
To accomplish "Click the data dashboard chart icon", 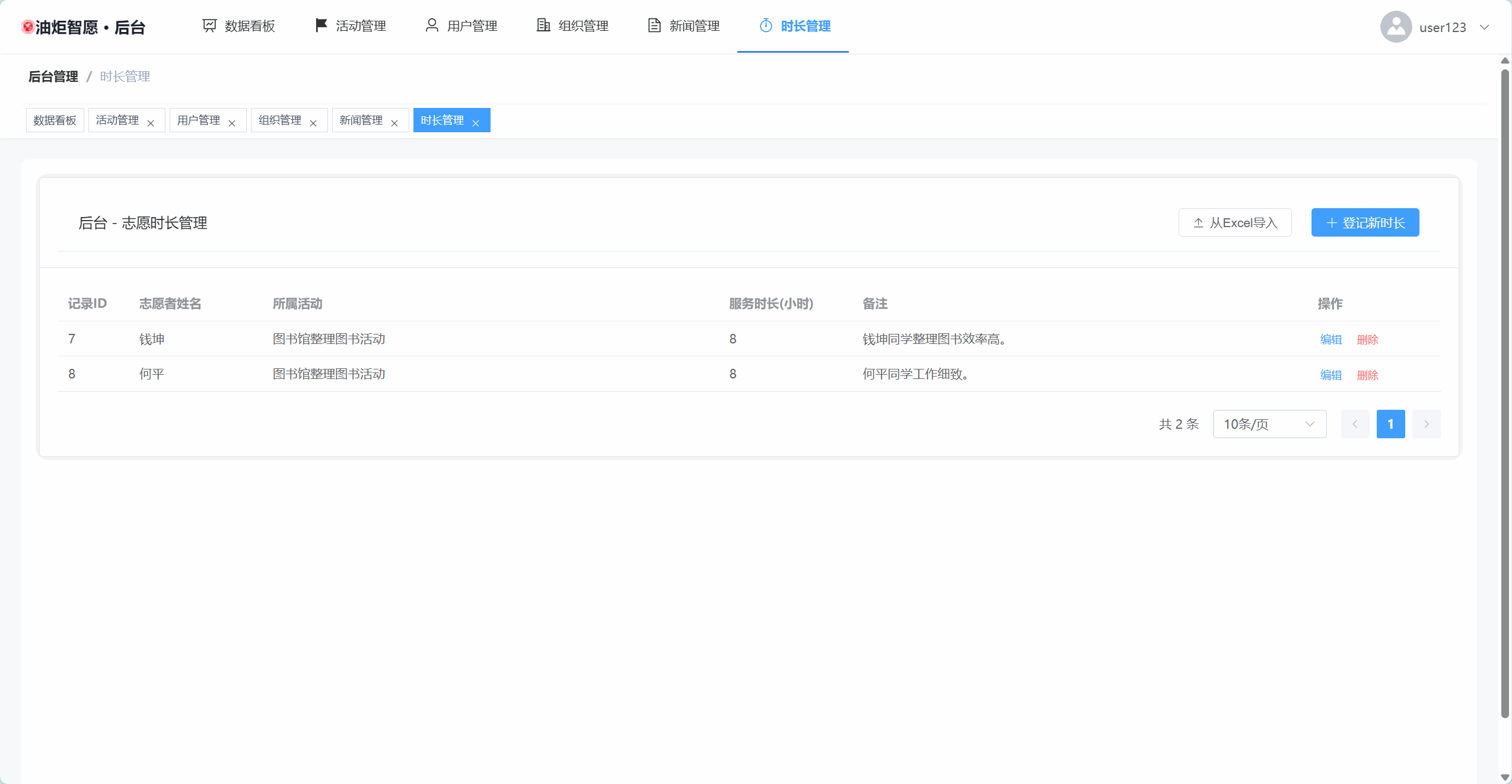I will point(209,26).
